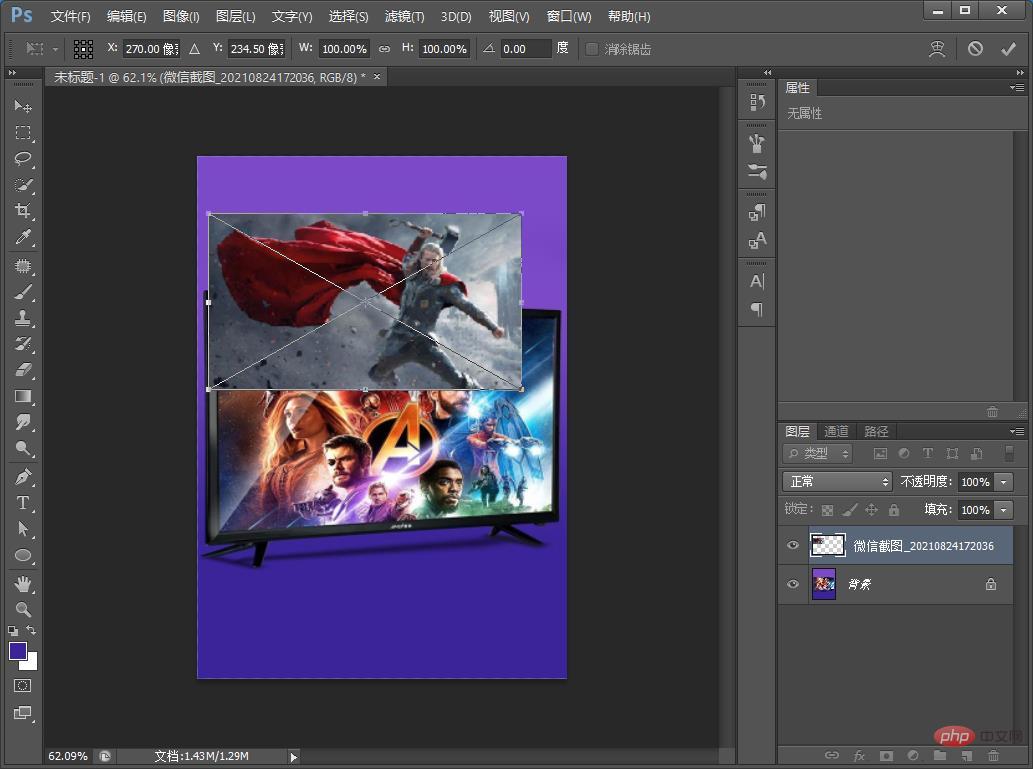
Task: Select the Lasso tool
Action: coord(22,159)
